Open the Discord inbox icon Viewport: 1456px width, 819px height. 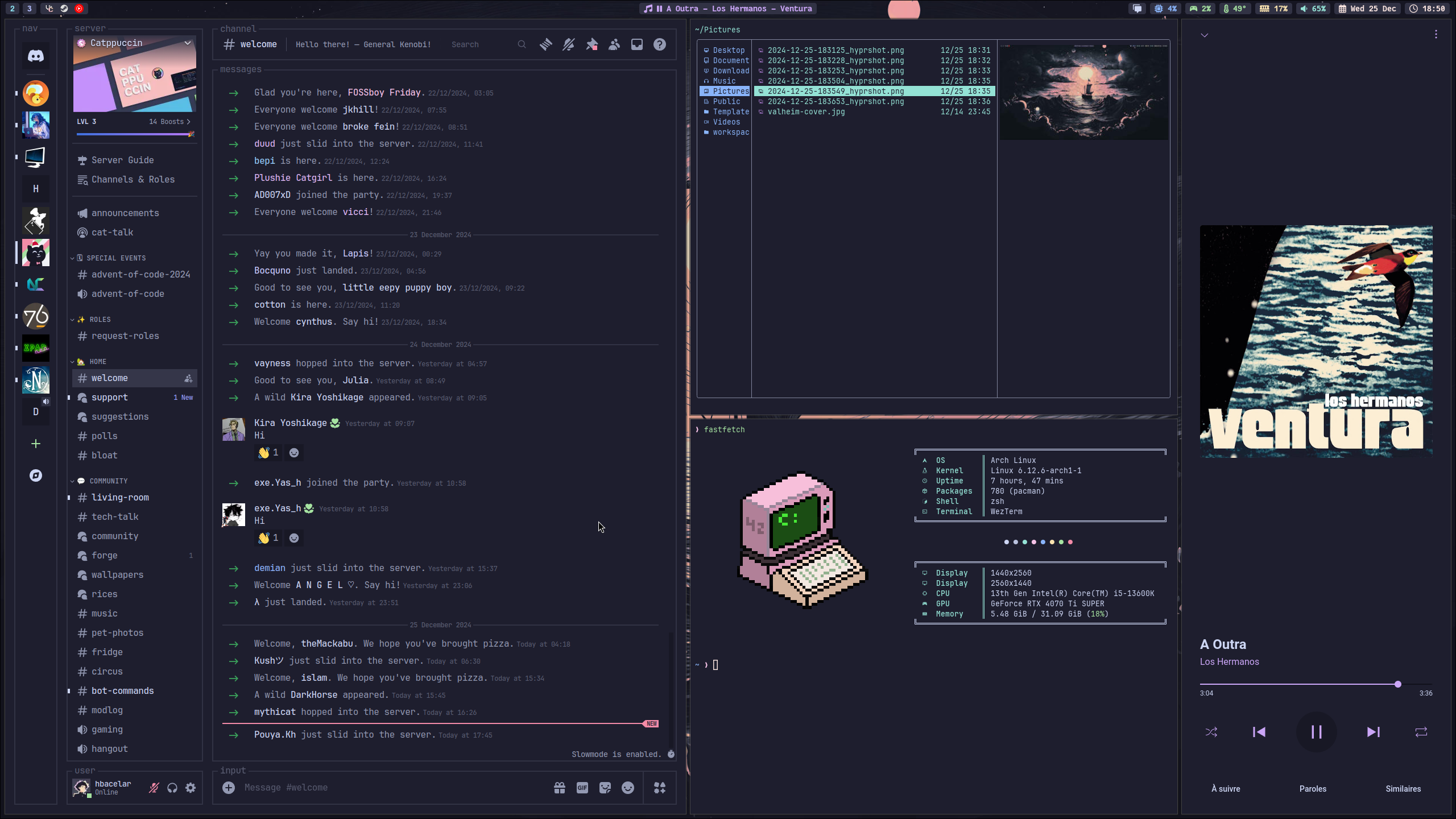click(637, 44)
